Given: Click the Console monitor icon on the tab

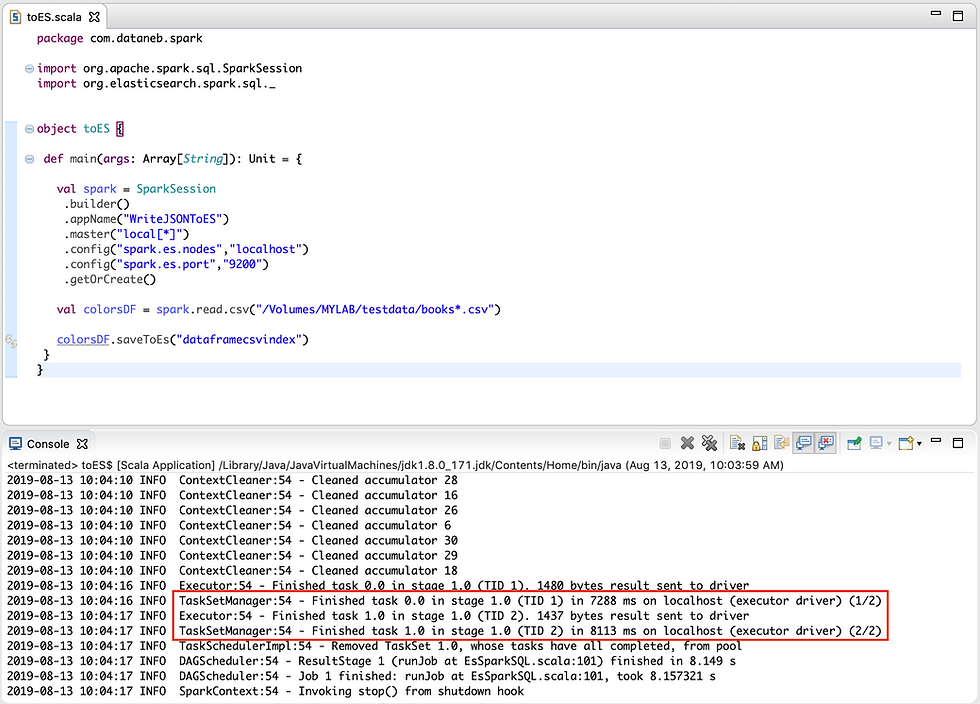Looking at the screenshot, I should tap(16, 444).
